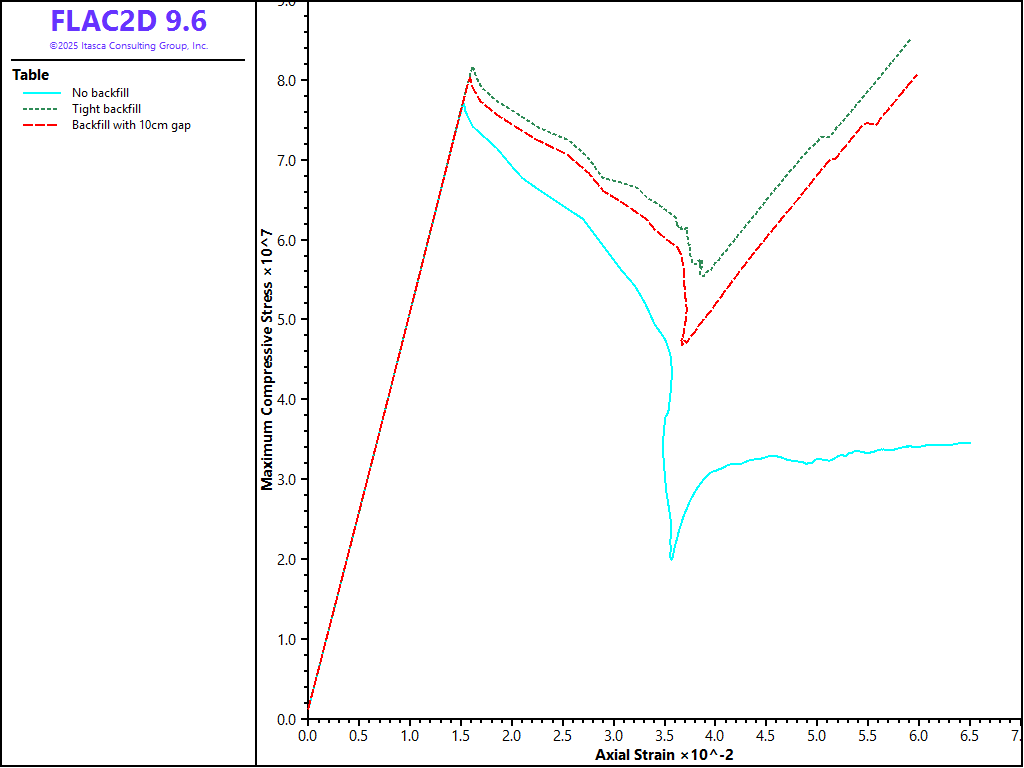Viewport: 1024px width, 768px height.
Task: Click the 6.5 tick label on x-axis
Action: point(969,735)
